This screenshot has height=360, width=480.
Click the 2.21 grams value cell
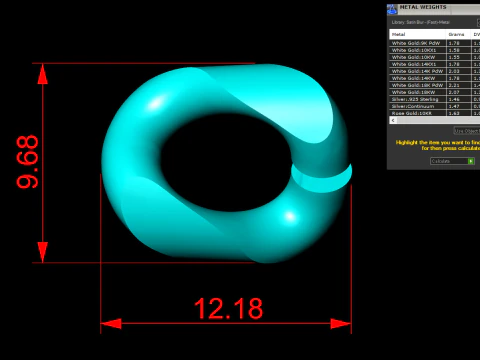458,85
